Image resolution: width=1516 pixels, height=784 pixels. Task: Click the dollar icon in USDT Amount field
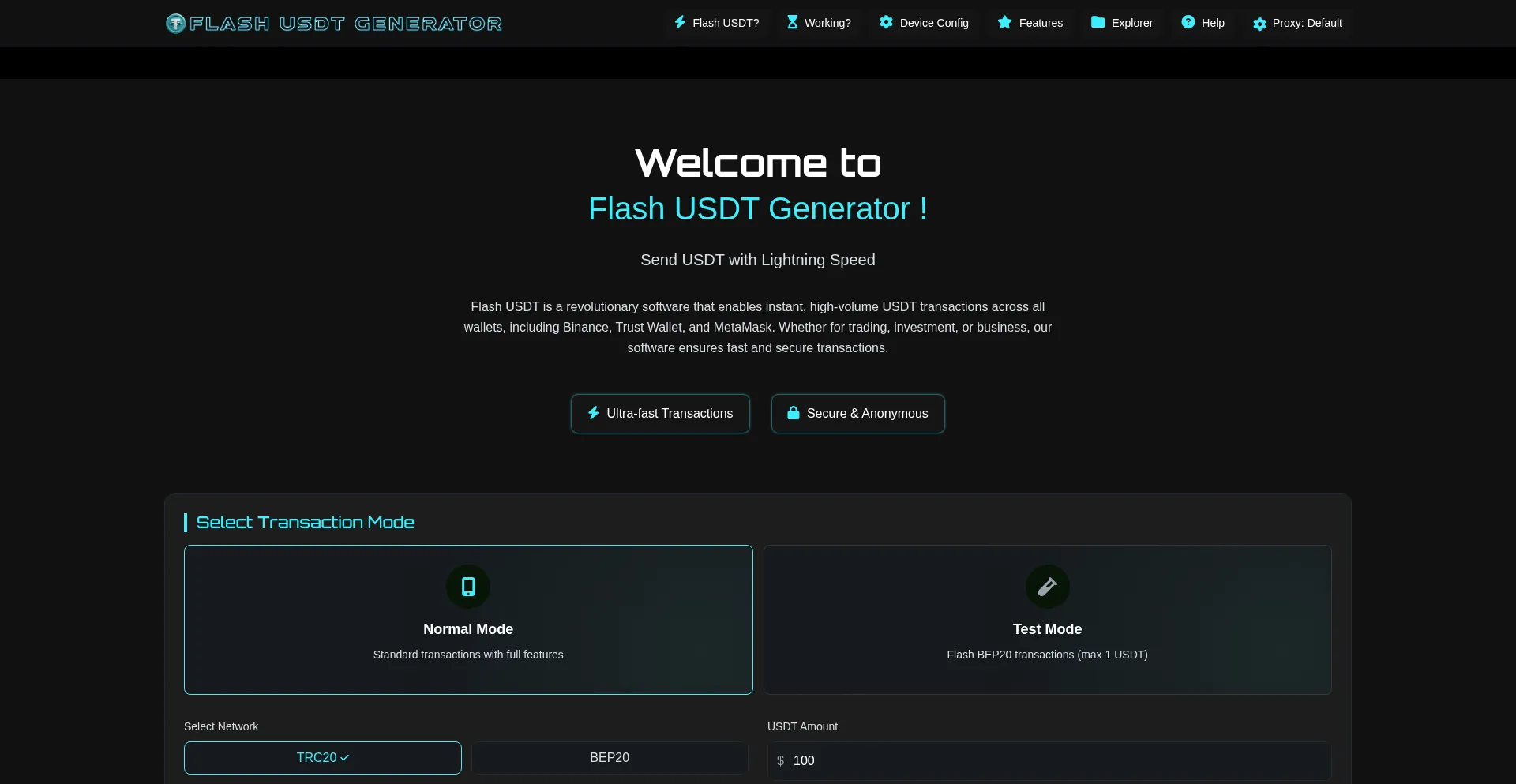tap(782, 760)
